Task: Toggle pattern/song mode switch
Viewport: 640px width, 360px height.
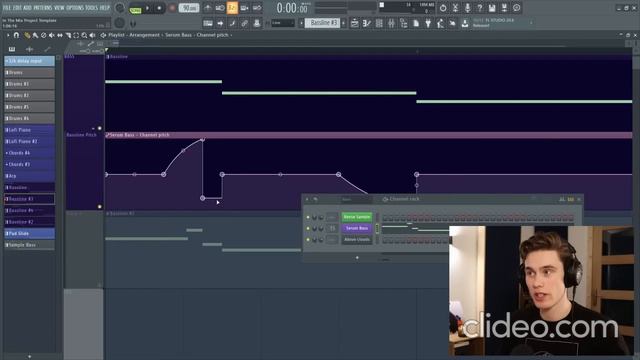Action: click(x=135, y=9)
